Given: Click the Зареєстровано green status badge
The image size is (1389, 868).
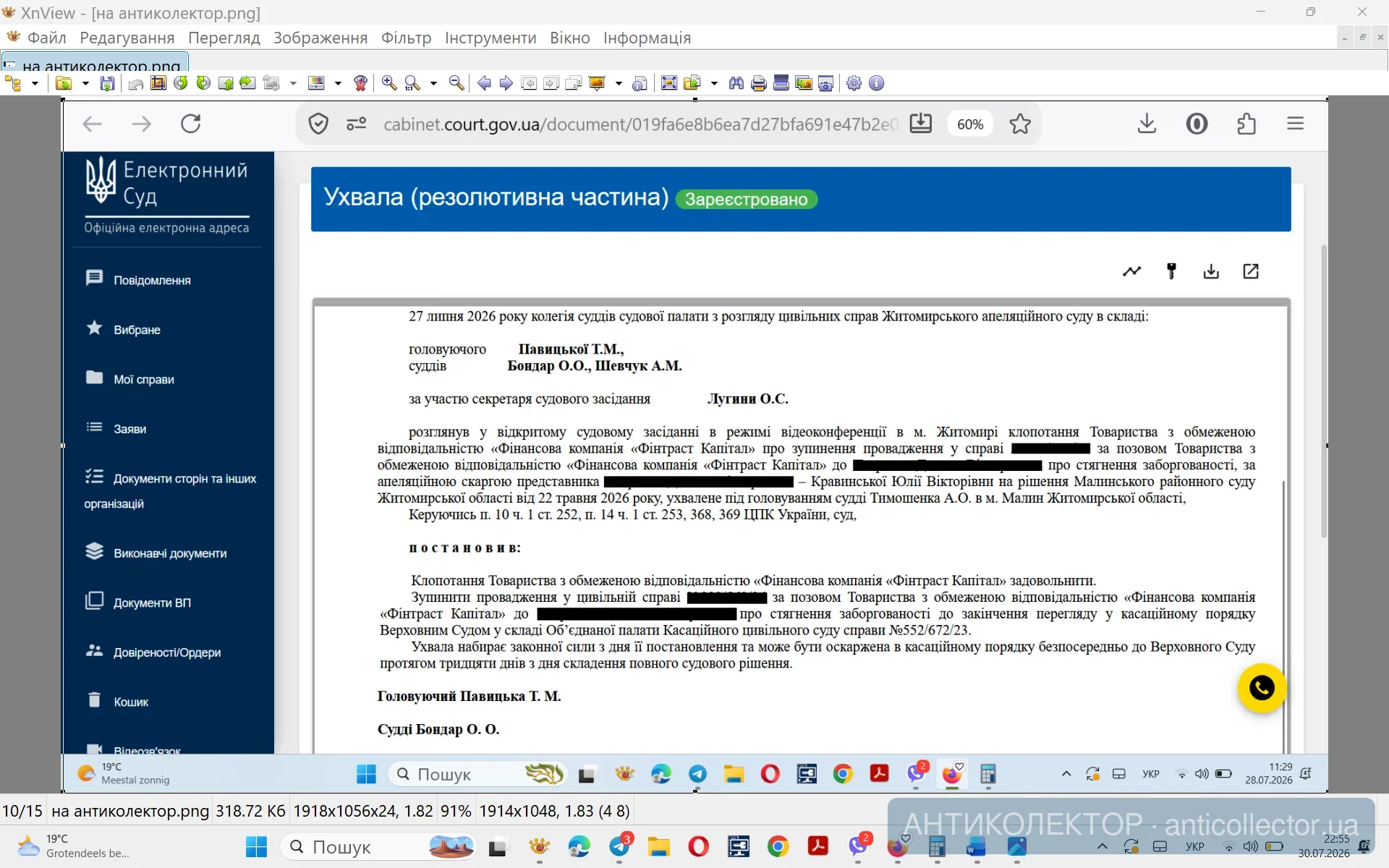Looking at the screenshot, I should 747,199.
